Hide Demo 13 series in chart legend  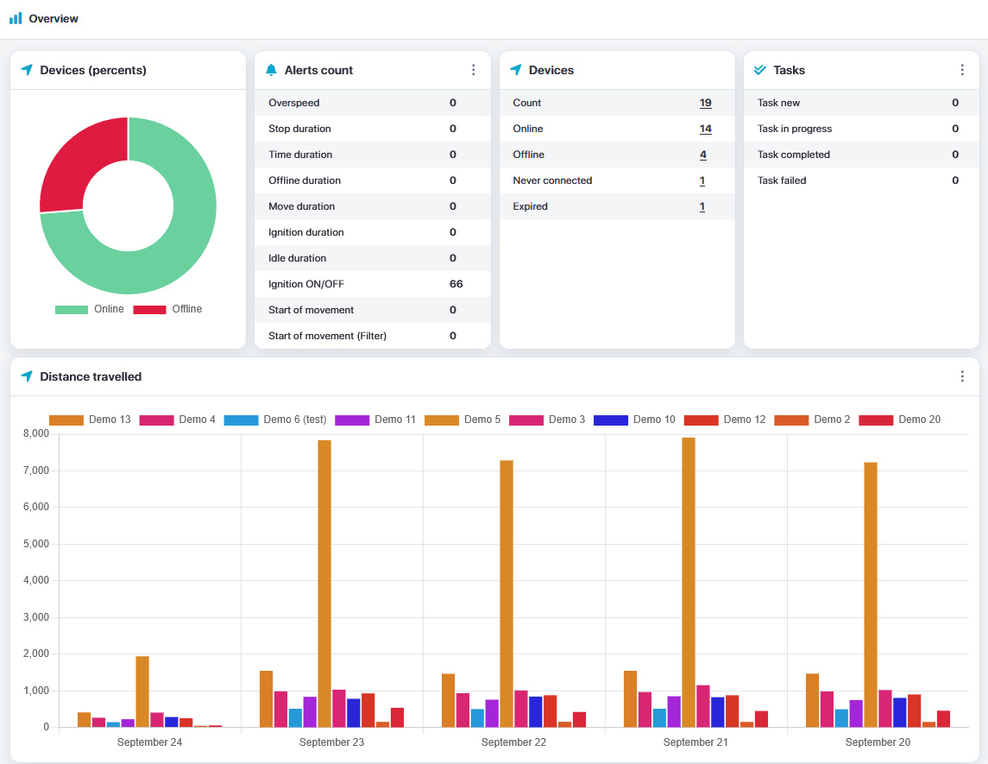pos(90,419)
